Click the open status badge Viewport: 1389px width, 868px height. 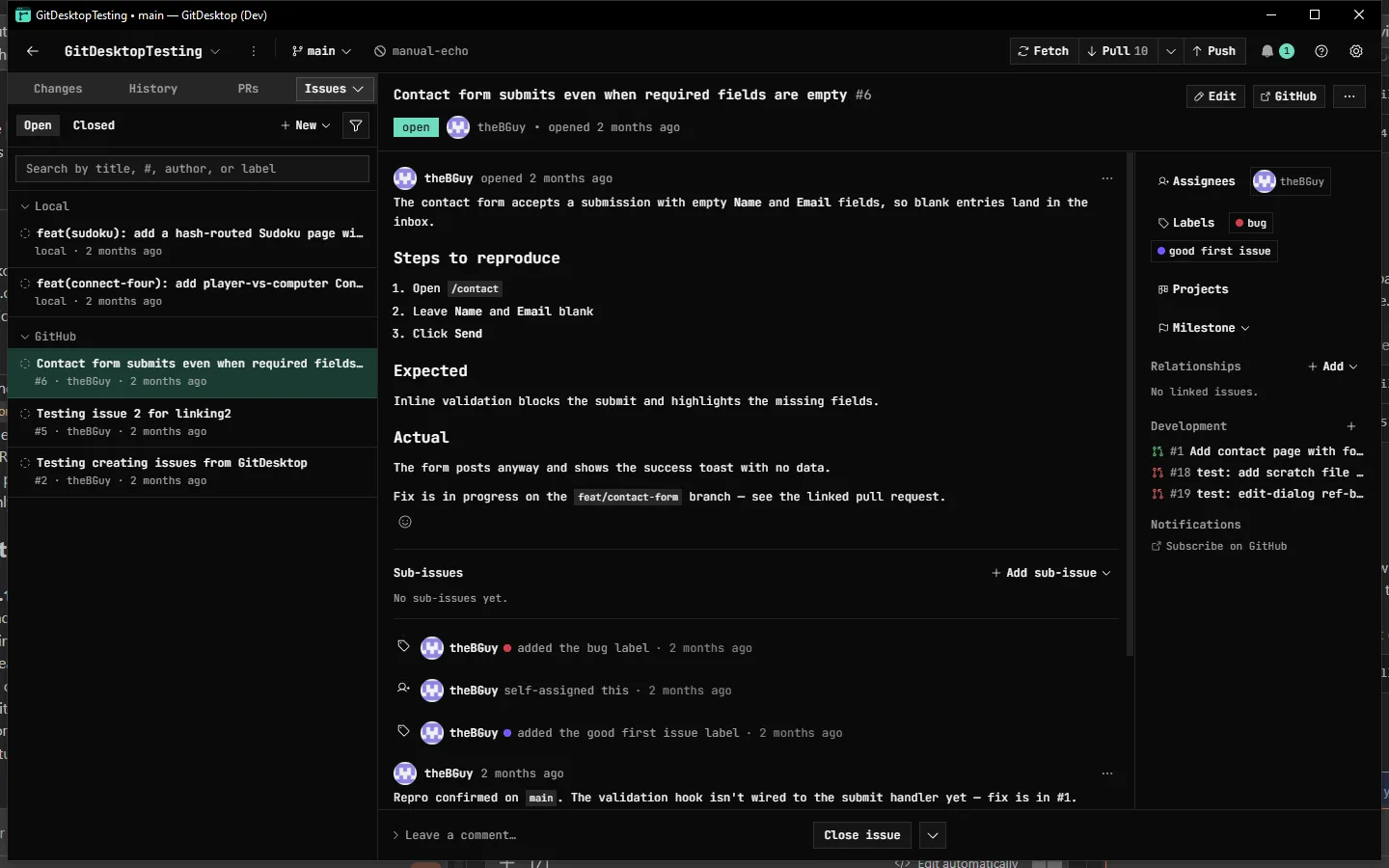(416, 127)
